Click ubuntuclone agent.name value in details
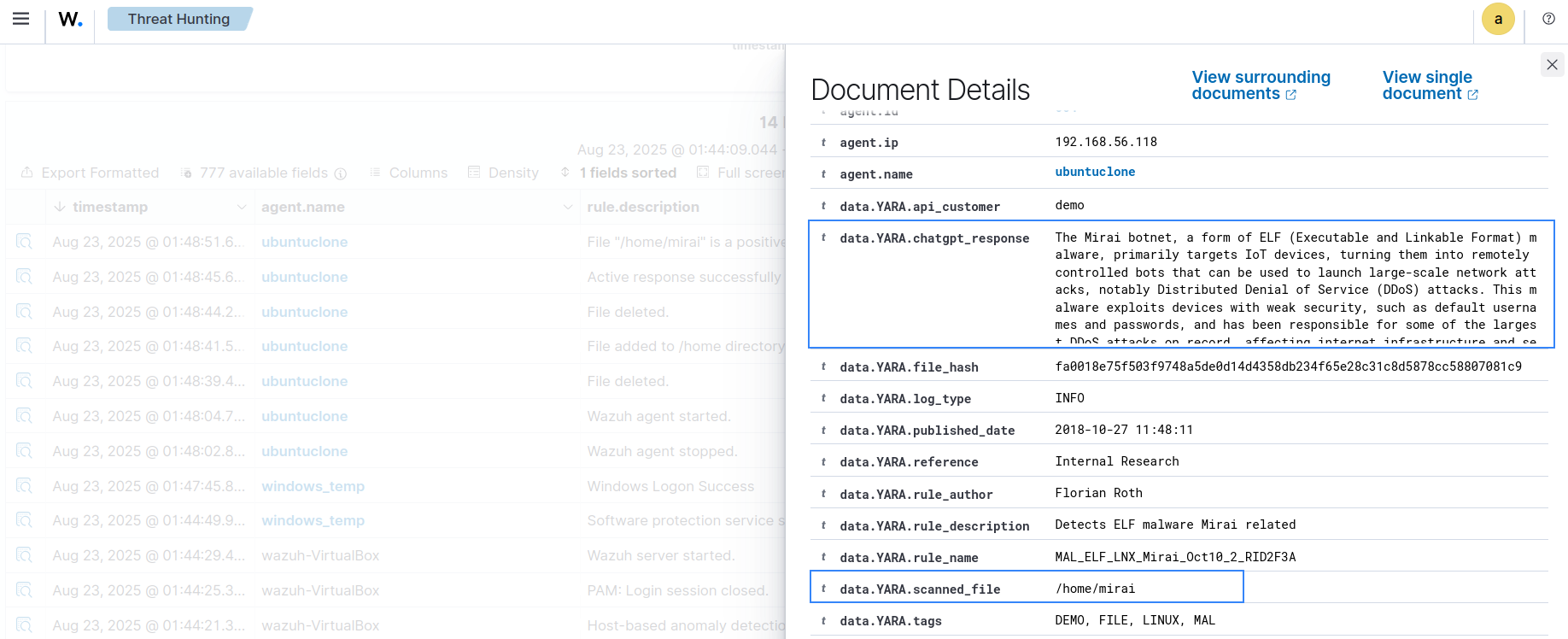1568x639 pixels. pyautogui.click(x=1095, y=172)
